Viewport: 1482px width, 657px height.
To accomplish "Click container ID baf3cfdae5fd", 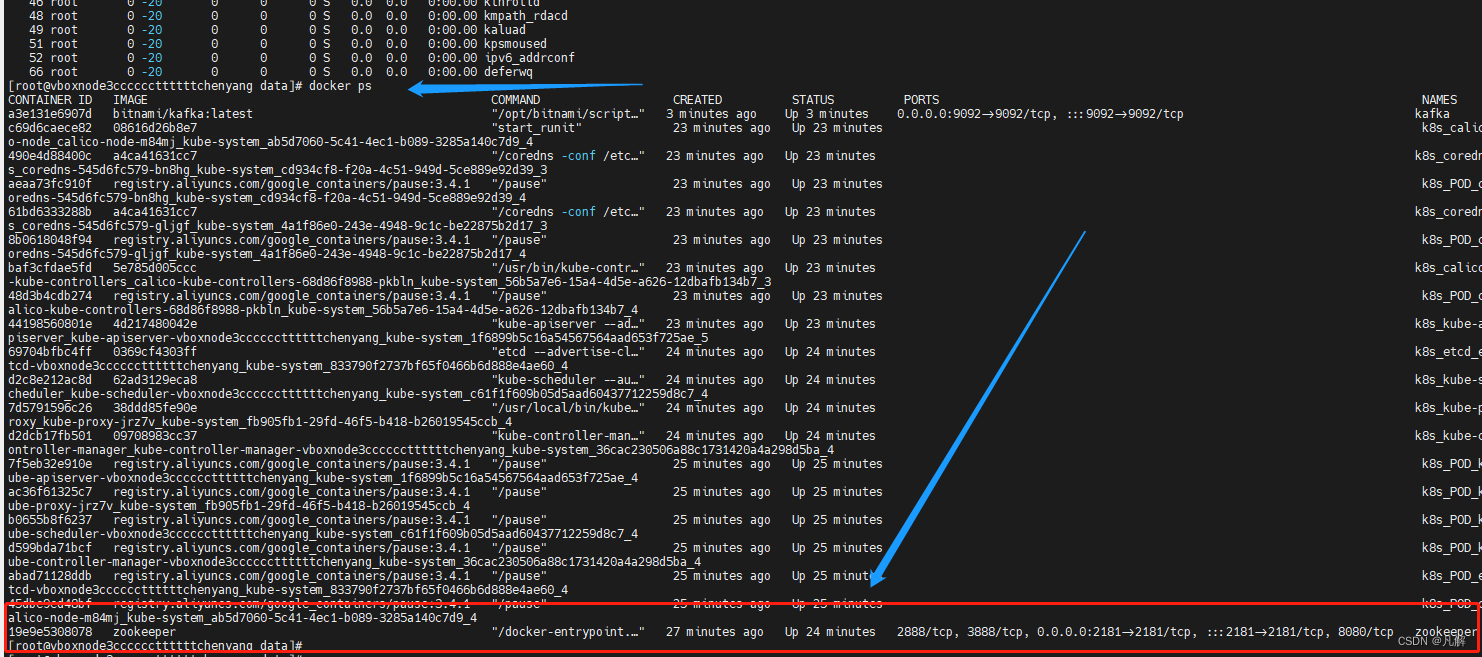I will [49, 268].
